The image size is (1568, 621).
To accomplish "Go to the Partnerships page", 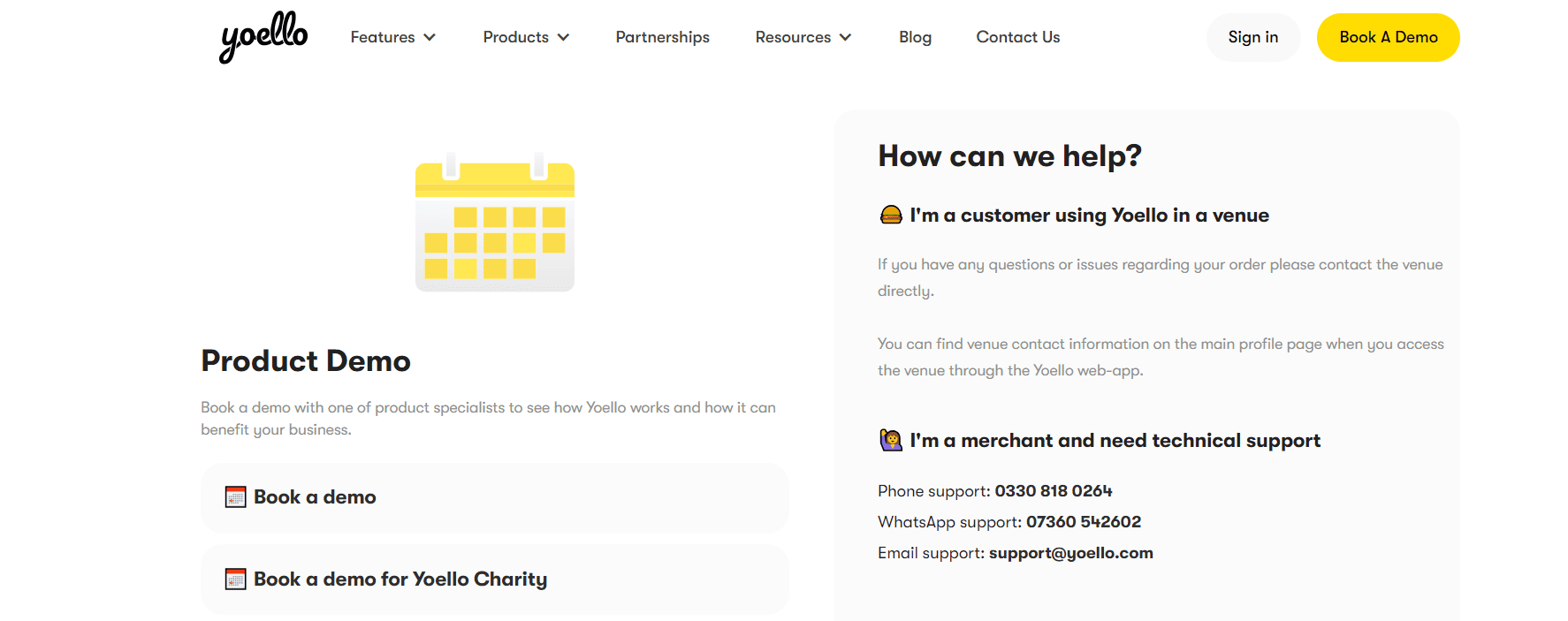I will [662, 37].
